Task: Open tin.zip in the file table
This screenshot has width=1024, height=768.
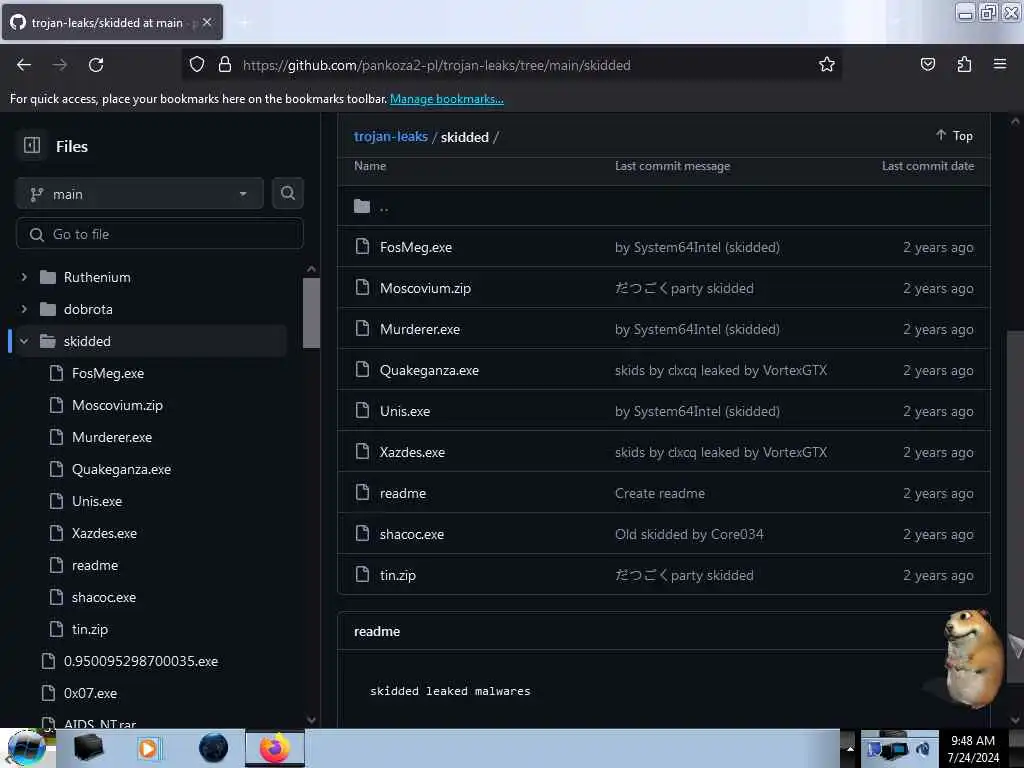Action: pos(398,575)
